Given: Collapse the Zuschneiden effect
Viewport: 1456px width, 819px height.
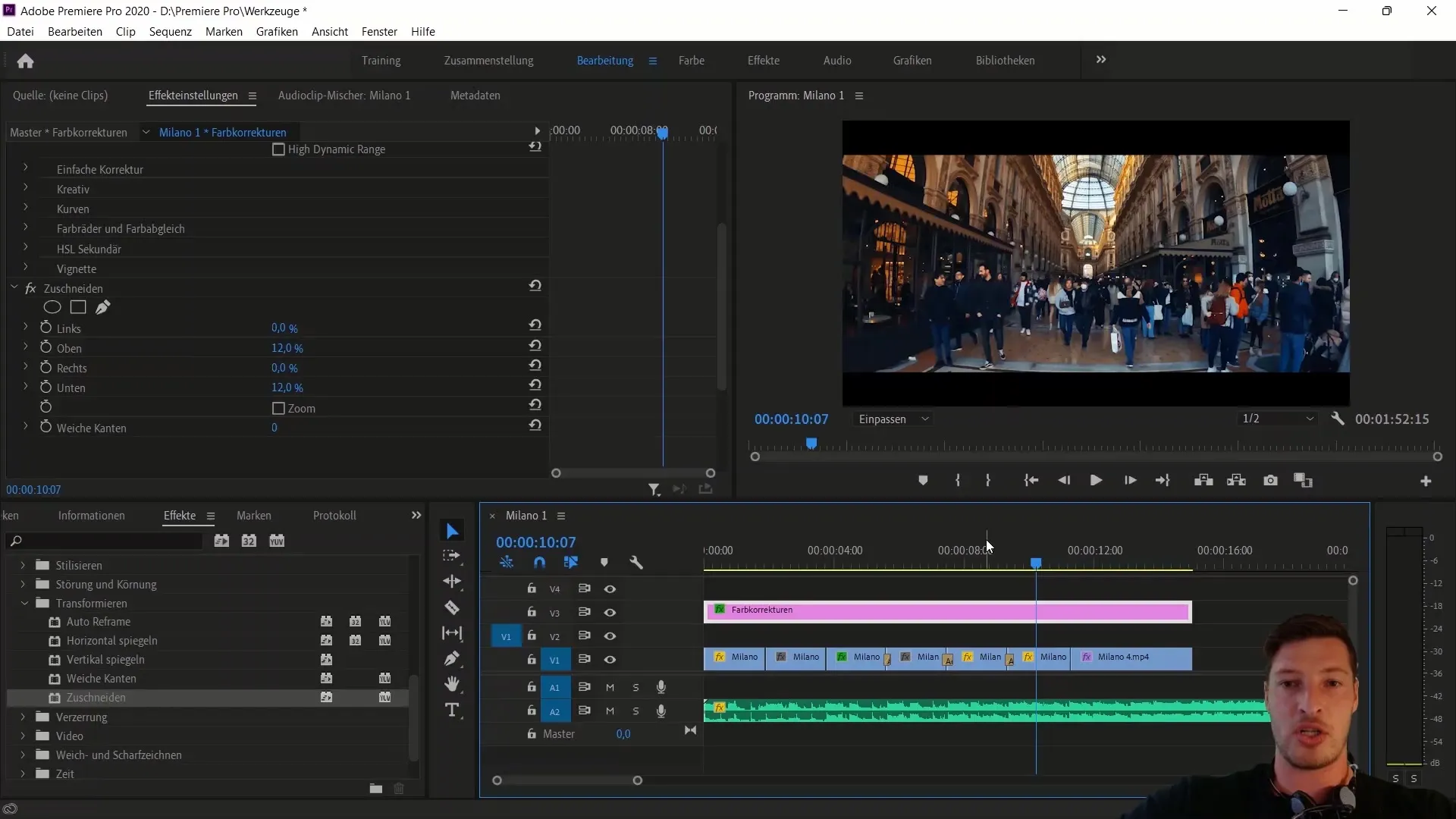Looking at the screenshot, I should click(14, 287).
